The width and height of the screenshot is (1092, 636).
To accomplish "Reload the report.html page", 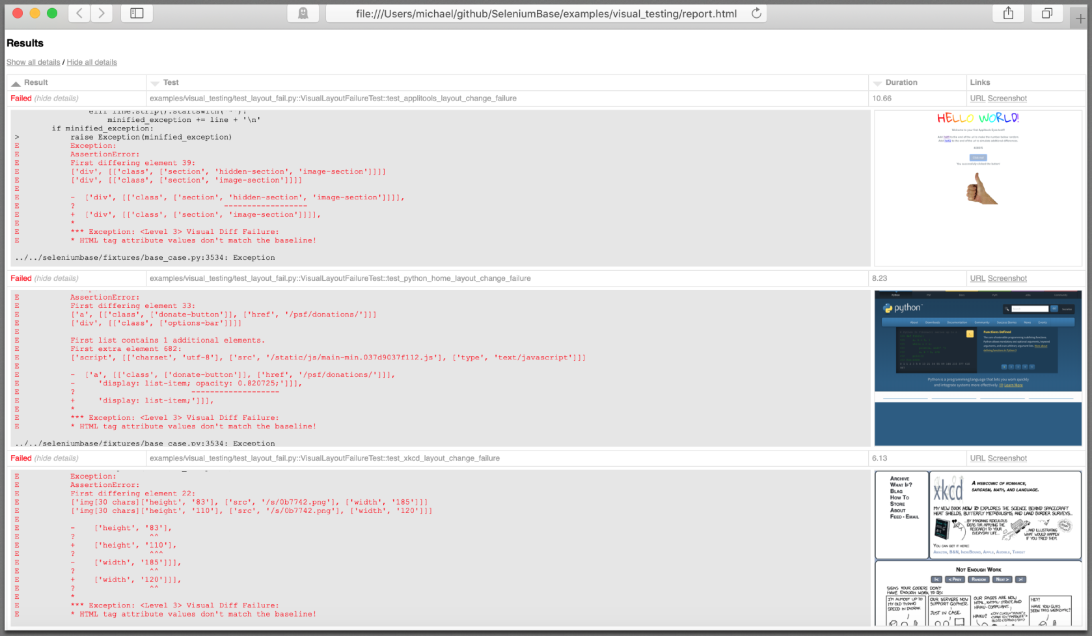I will 757,14.
